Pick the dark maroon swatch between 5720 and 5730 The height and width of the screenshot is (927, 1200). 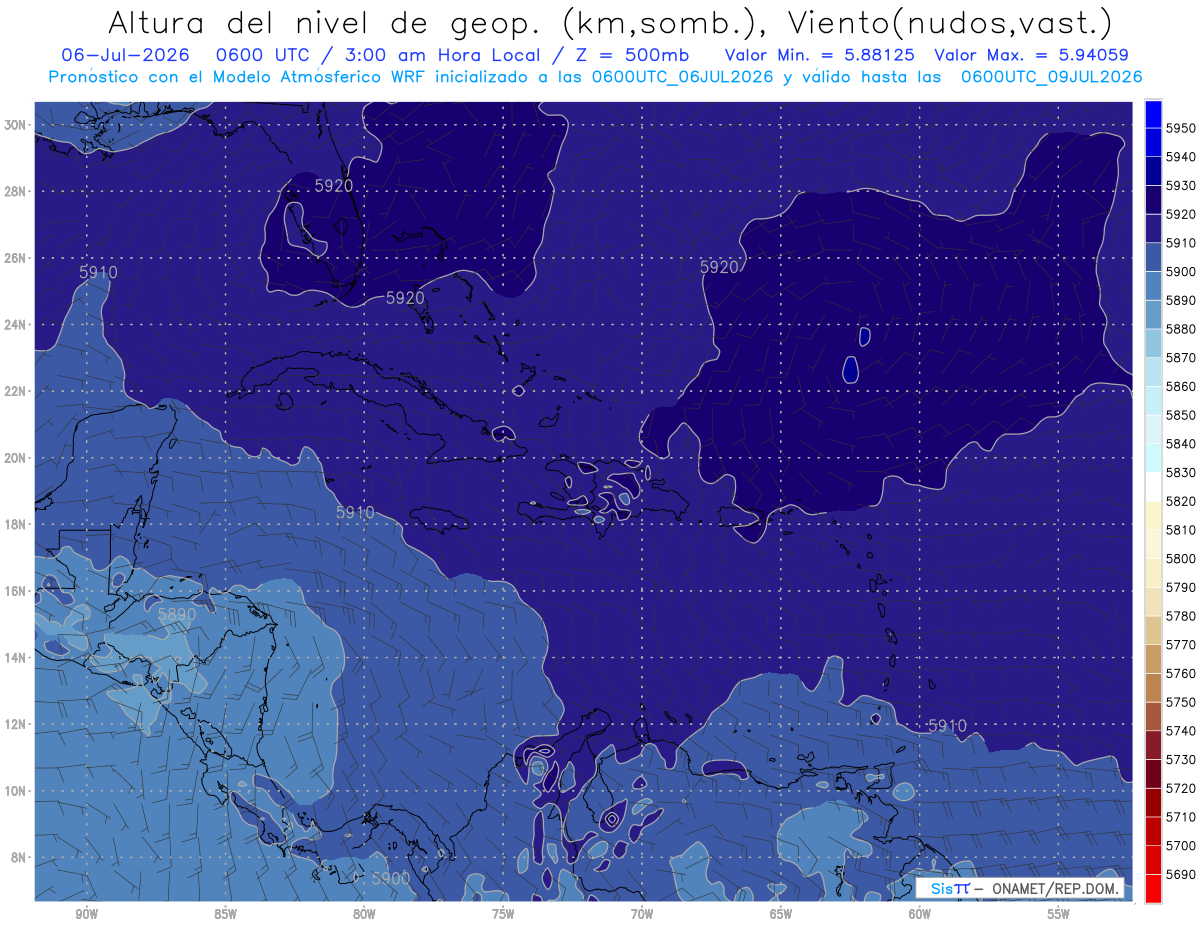click(x=1153, y=774)
